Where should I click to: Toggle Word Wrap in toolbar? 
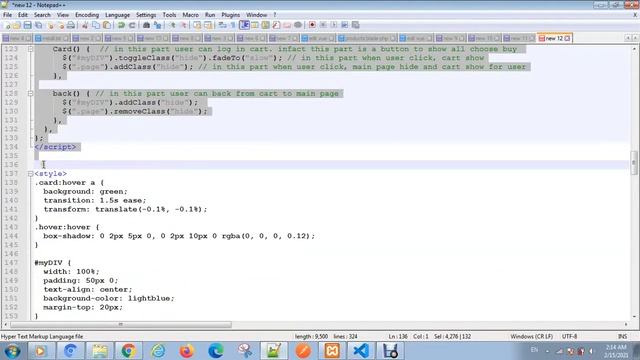[x=222, y=25]
